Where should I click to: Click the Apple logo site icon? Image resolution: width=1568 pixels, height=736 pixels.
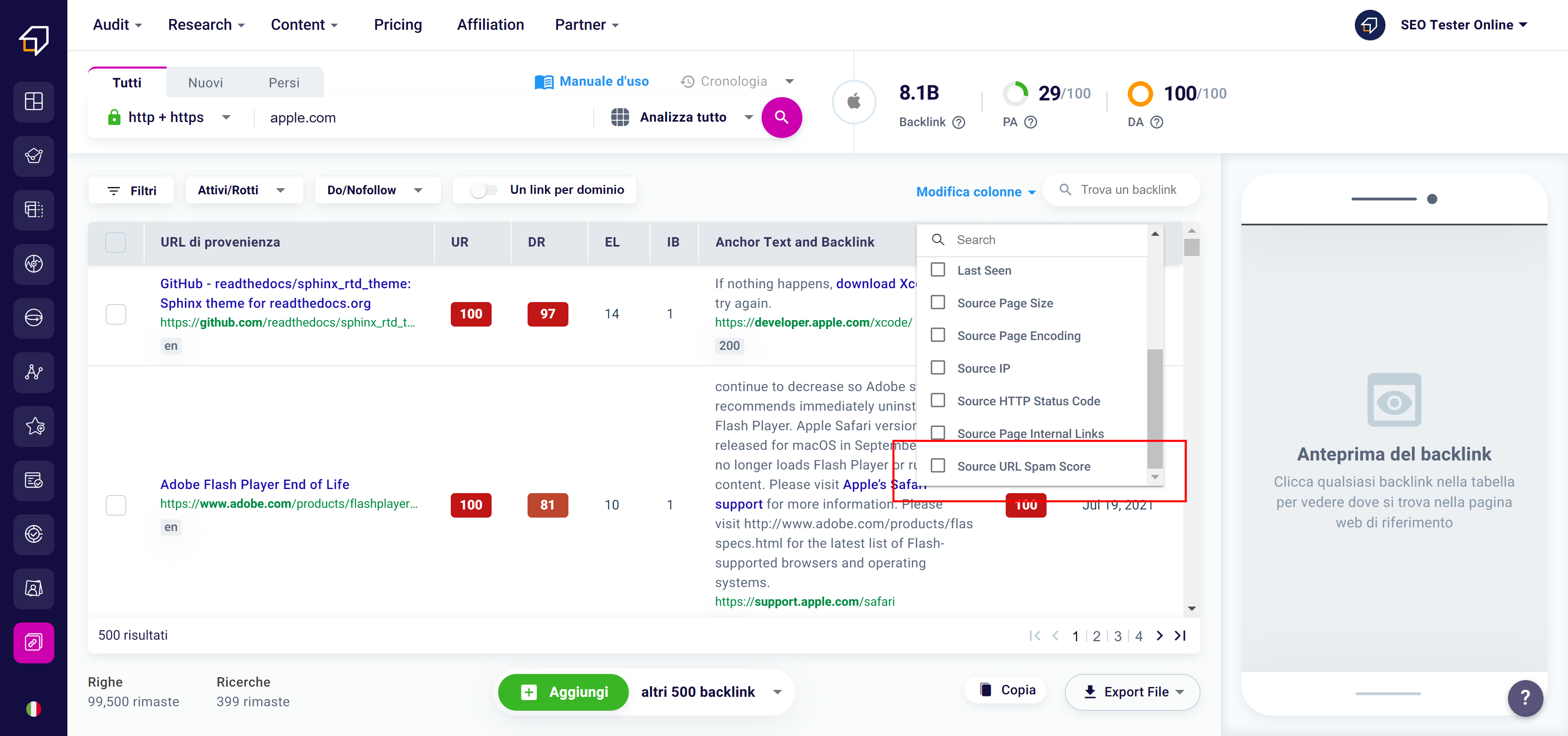click(x=854, y=102)
